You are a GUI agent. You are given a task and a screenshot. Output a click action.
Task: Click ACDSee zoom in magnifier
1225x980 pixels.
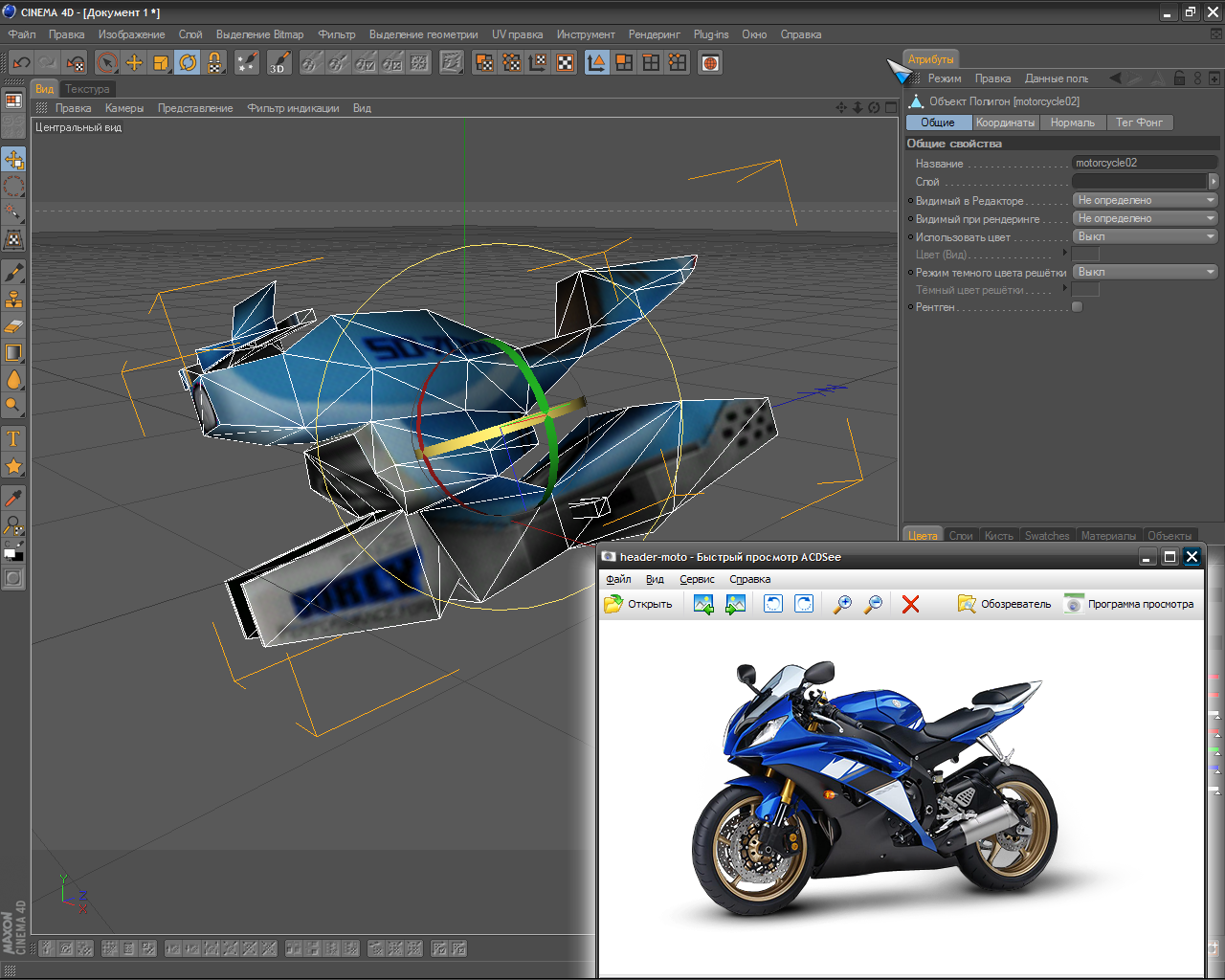click(842, 604)
